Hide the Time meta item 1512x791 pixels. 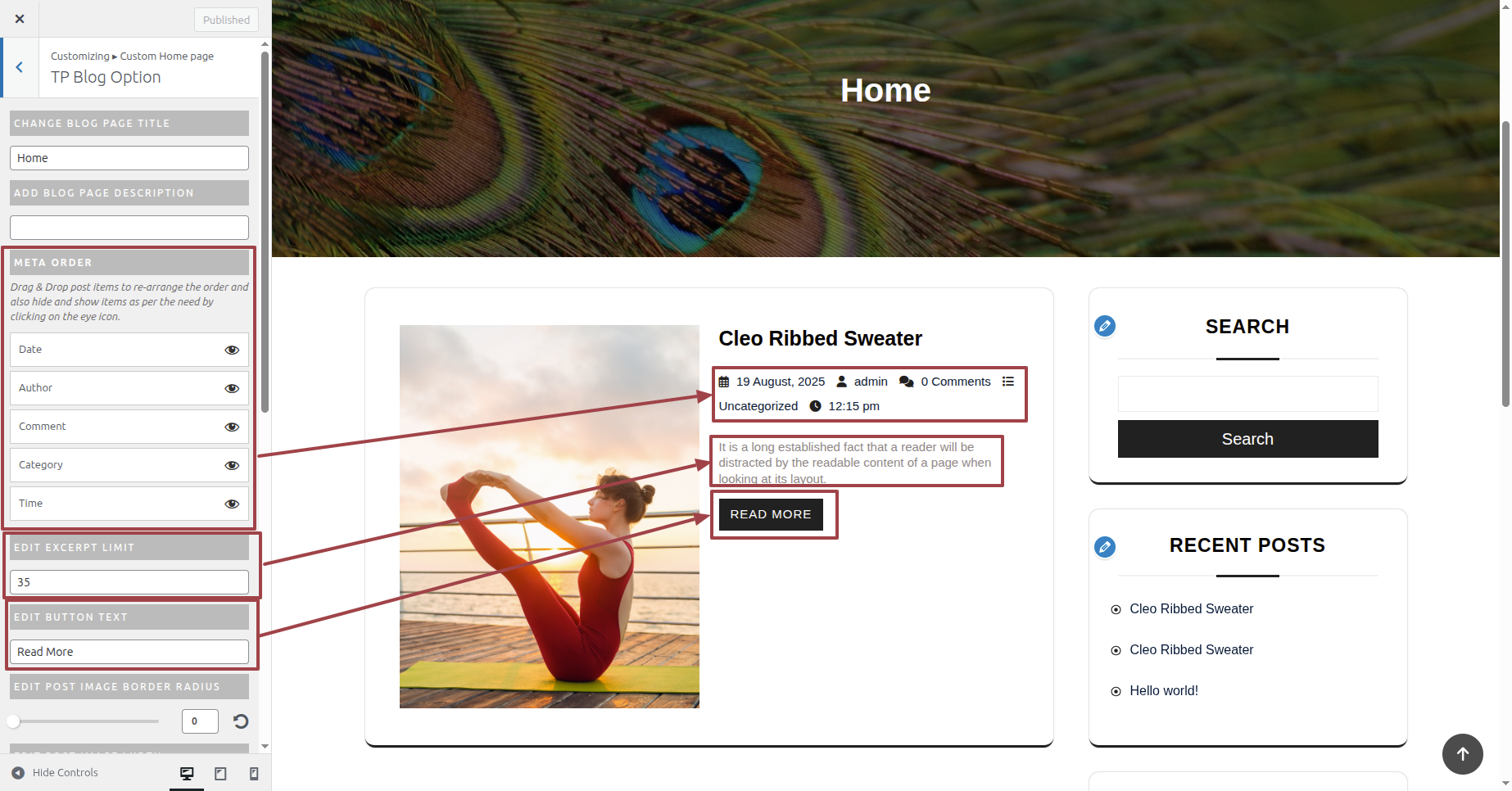(x=232, y=504)
